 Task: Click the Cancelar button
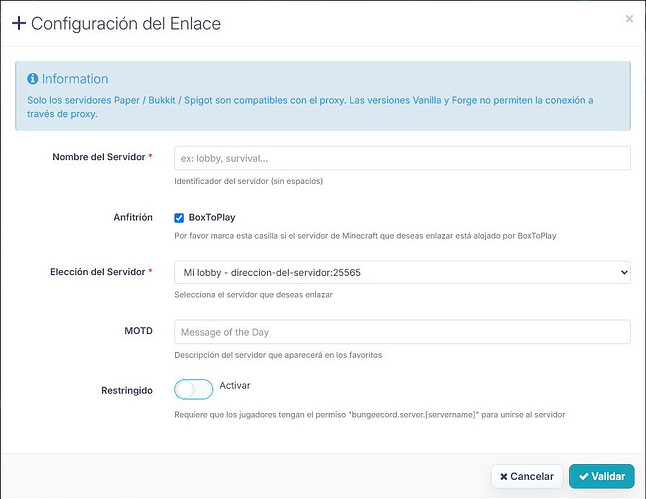pos(527,476)
